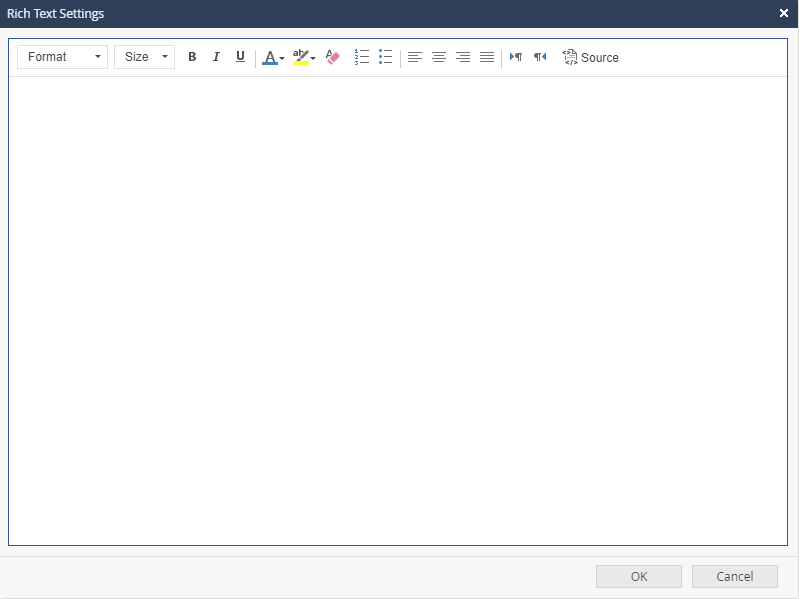Open the Size dropdown
The image size is (799, 599).
click(x=144, y=57)
